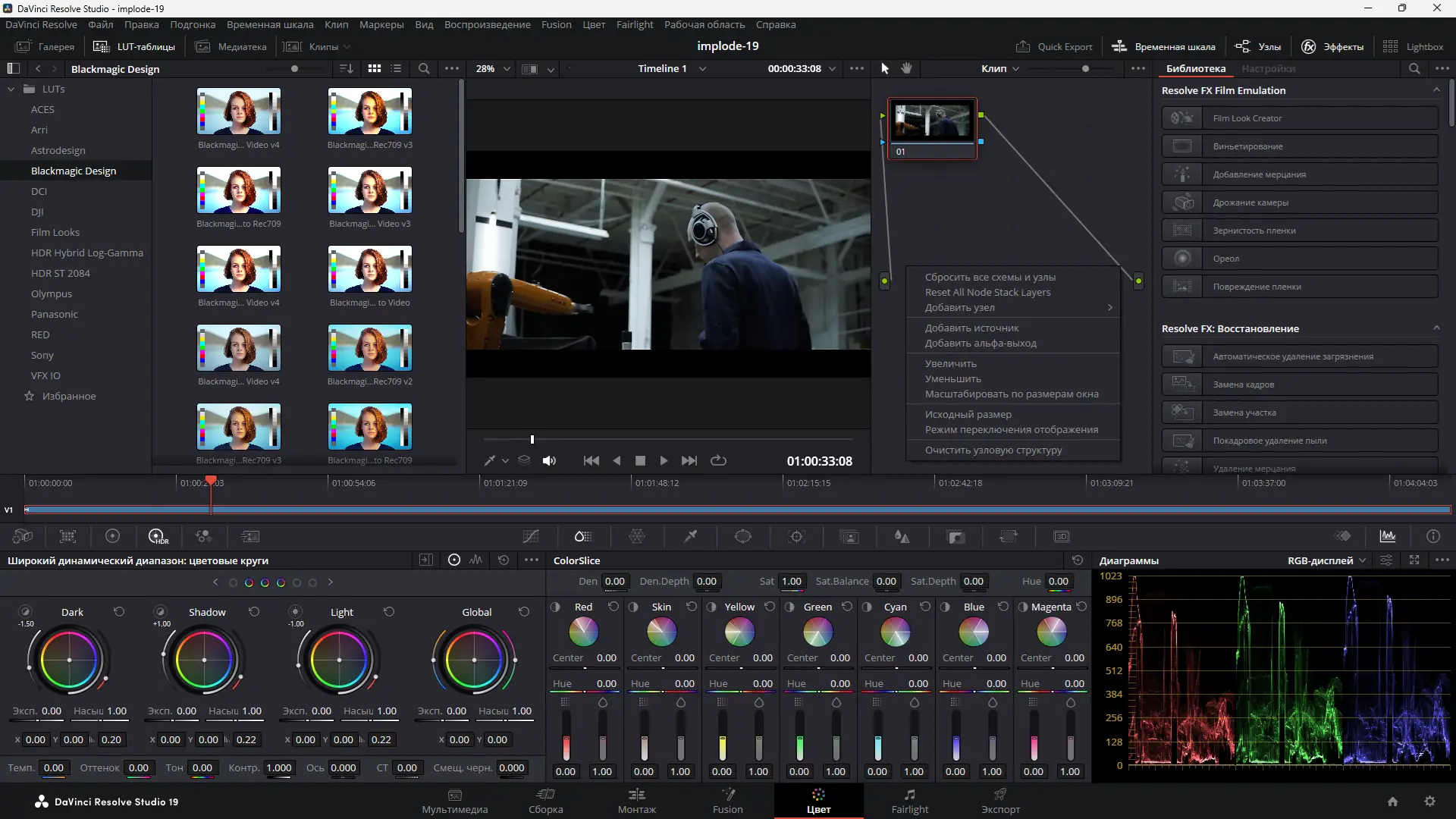Select the hand pan tool in node editor
Viewport: 1456px width, 819px height.
[x=906, y=68]
